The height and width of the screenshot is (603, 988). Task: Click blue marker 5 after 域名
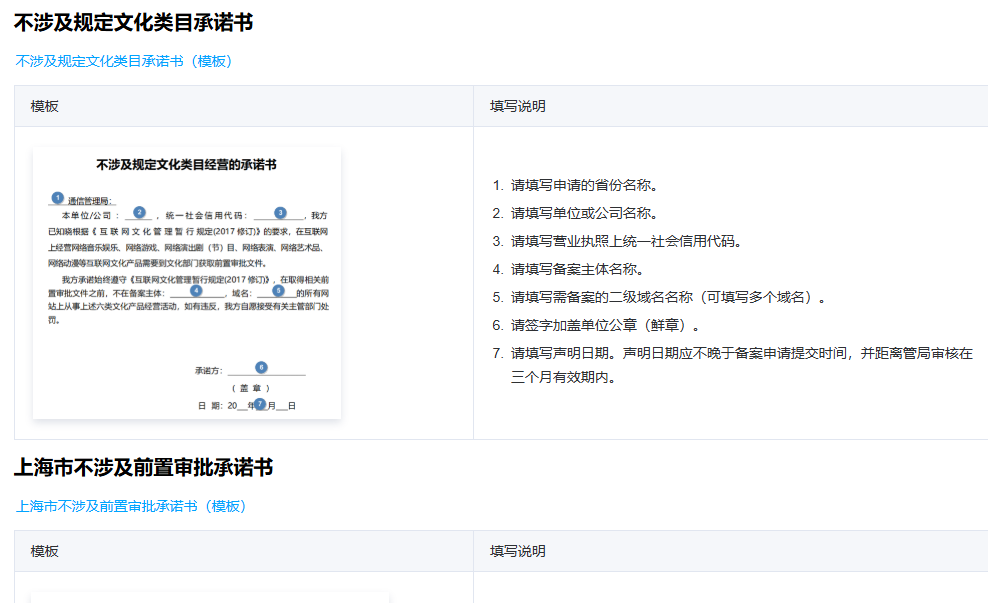pyautogui.click(x=278, y=290)
